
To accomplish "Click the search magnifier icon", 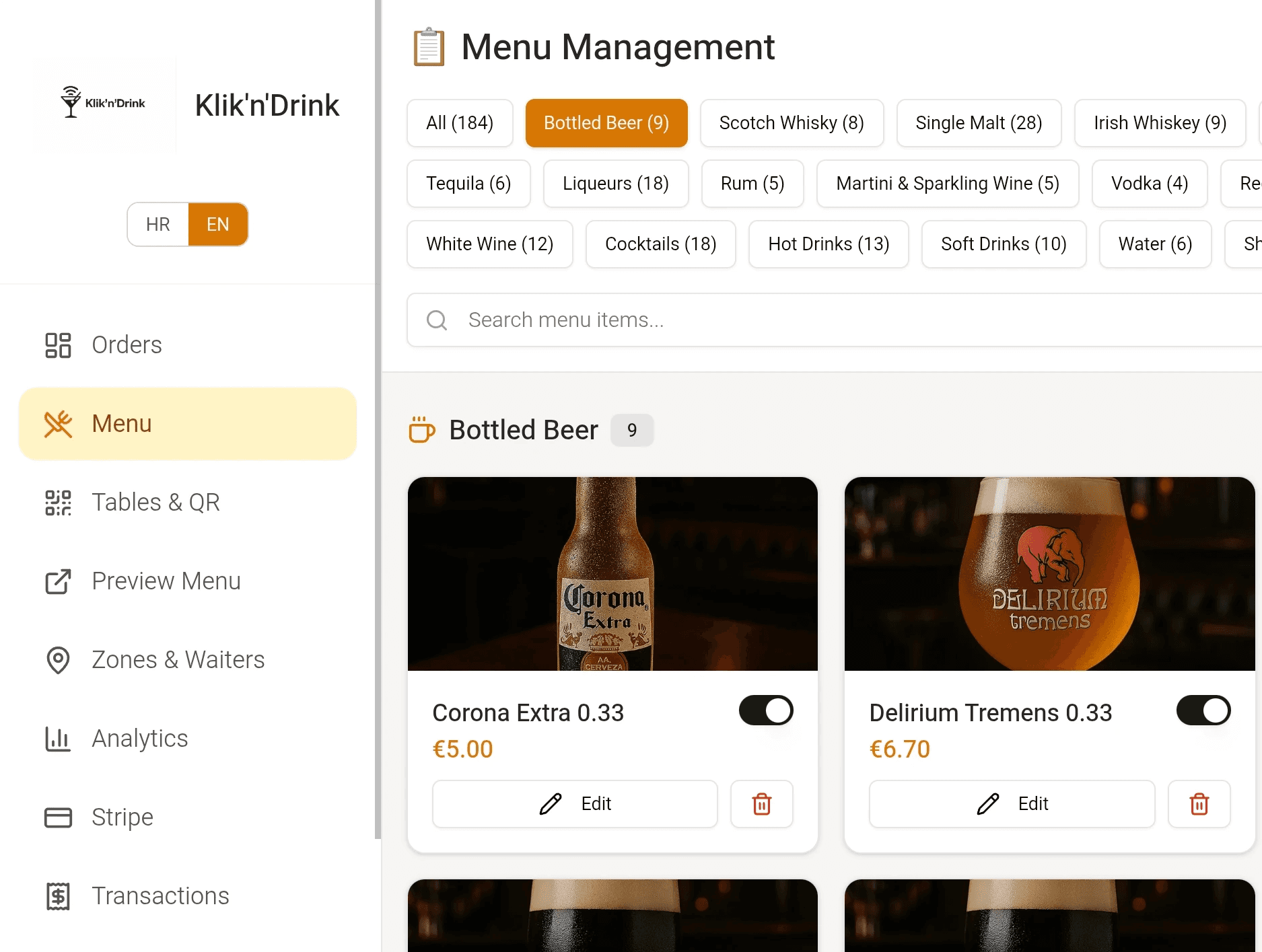I will coord(437,320).
